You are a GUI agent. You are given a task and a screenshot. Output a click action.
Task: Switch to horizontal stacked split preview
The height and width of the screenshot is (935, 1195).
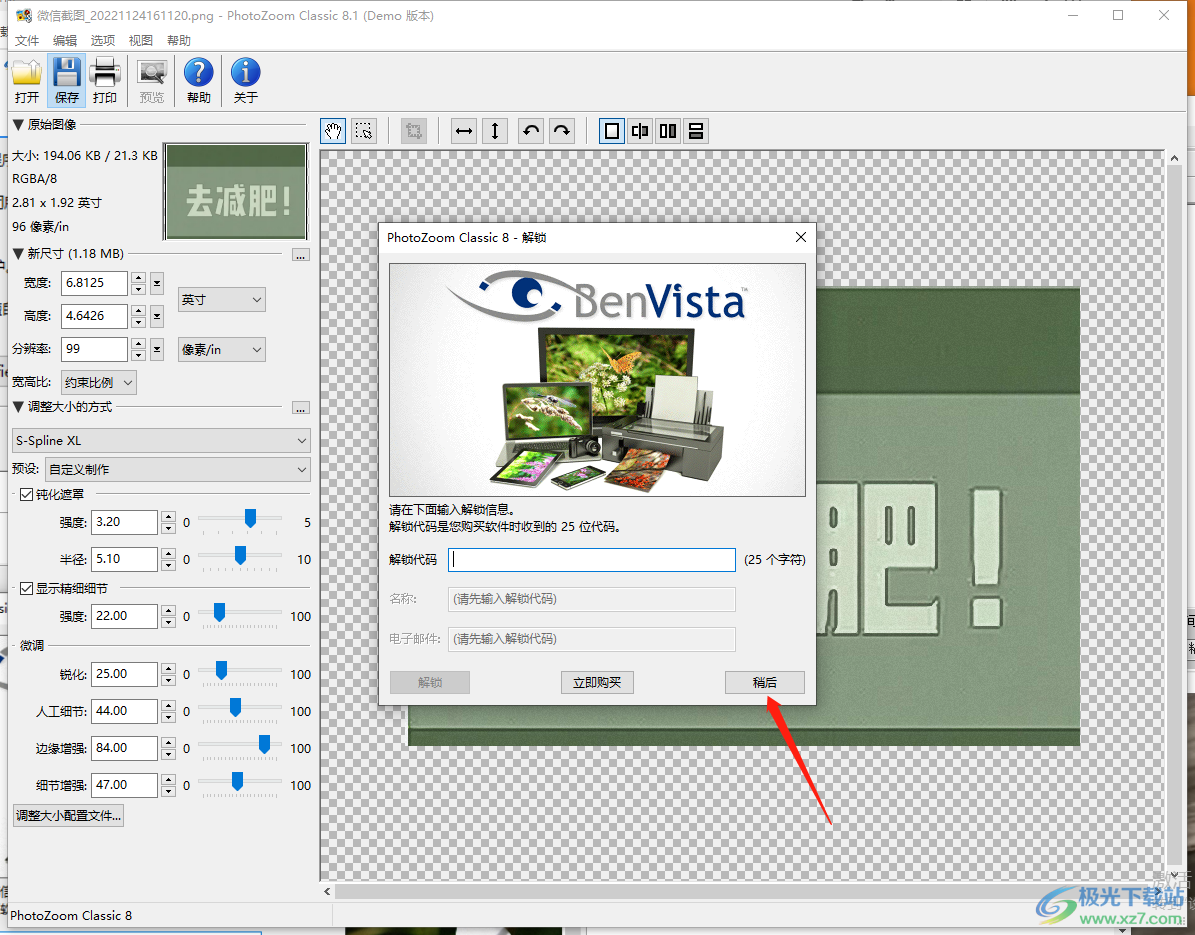pyautogui.click(x=696, y=131)
